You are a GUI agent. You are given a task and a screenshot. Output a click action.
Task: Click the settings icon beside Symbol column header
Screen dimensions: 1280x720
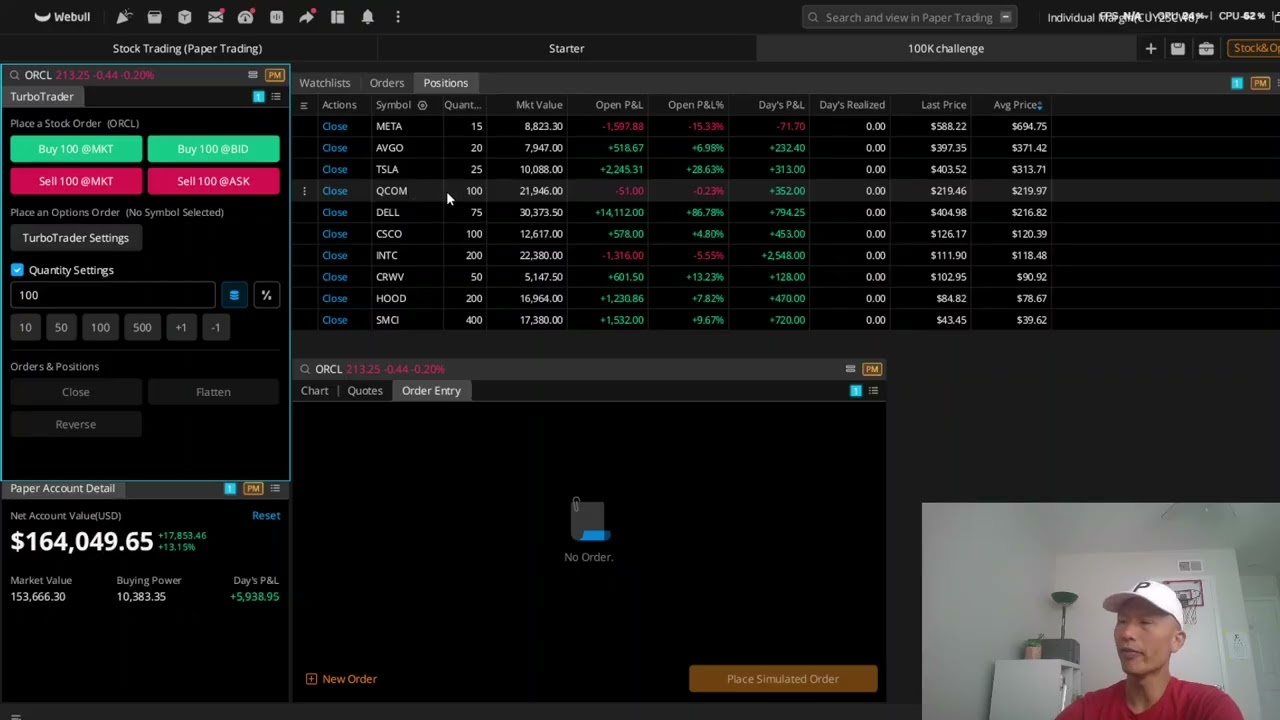click(x=422, y=105)
